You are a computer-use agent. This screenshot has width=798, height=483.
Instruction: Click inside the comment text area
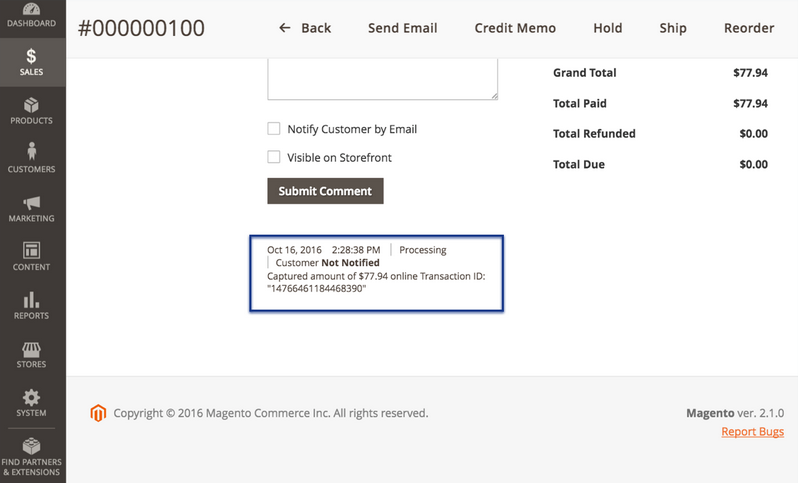coord(382,79)
